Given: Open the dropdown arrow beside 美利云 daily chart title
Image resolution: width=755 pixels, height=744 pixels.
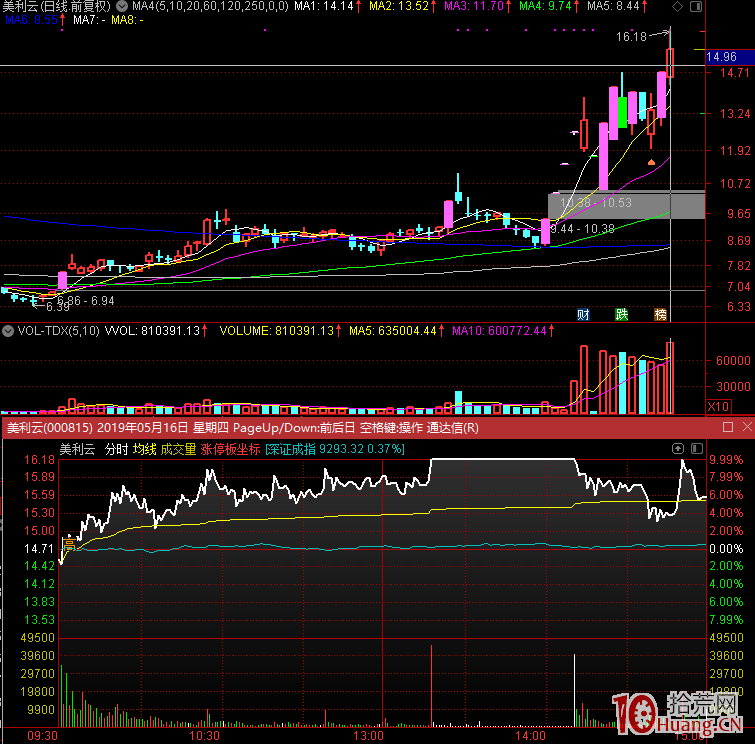Looking at the screenshot, I should [x=122, y=6].
